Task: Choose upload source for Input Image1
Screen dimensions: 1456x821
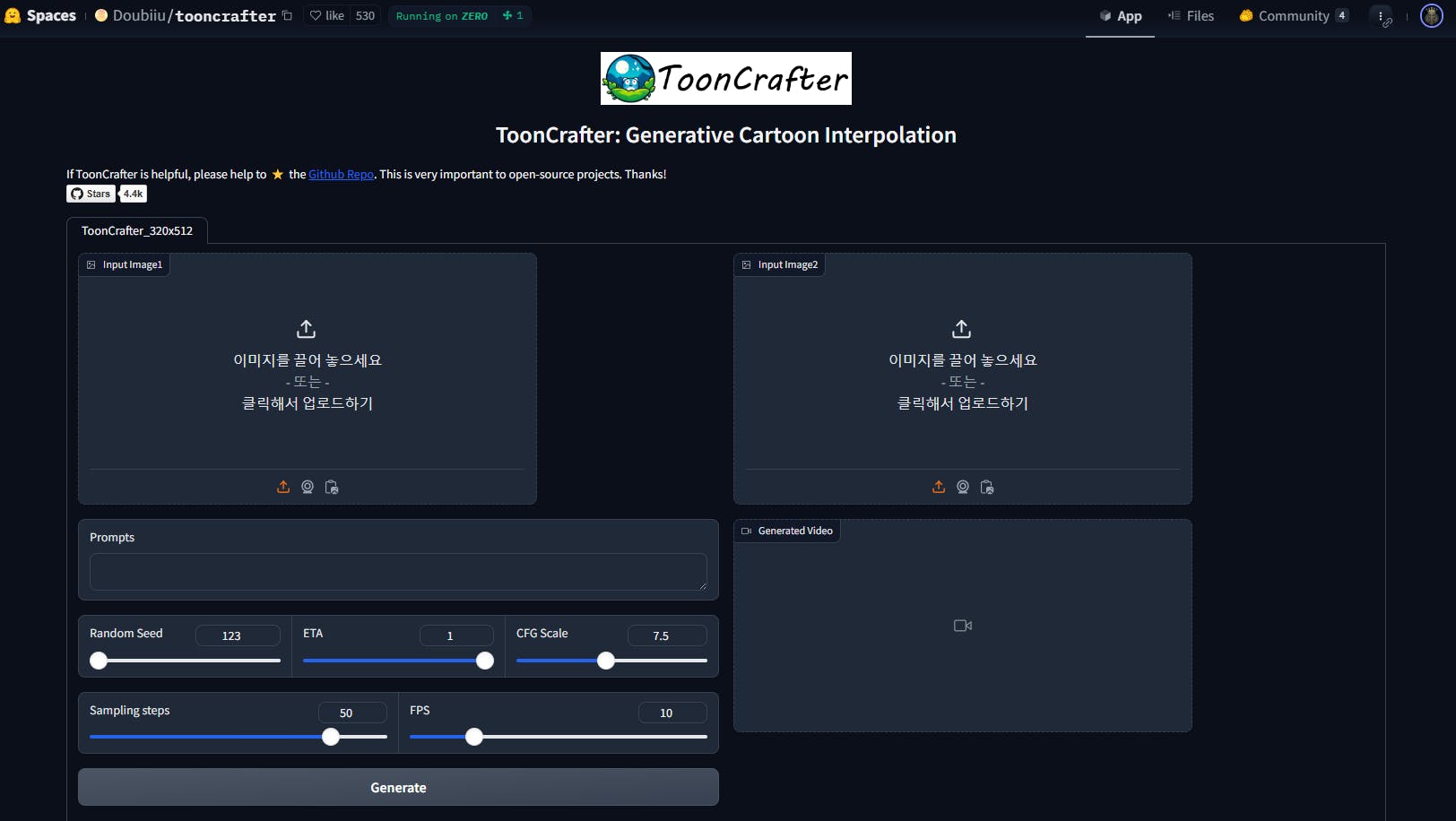Action: coord(283,487)
